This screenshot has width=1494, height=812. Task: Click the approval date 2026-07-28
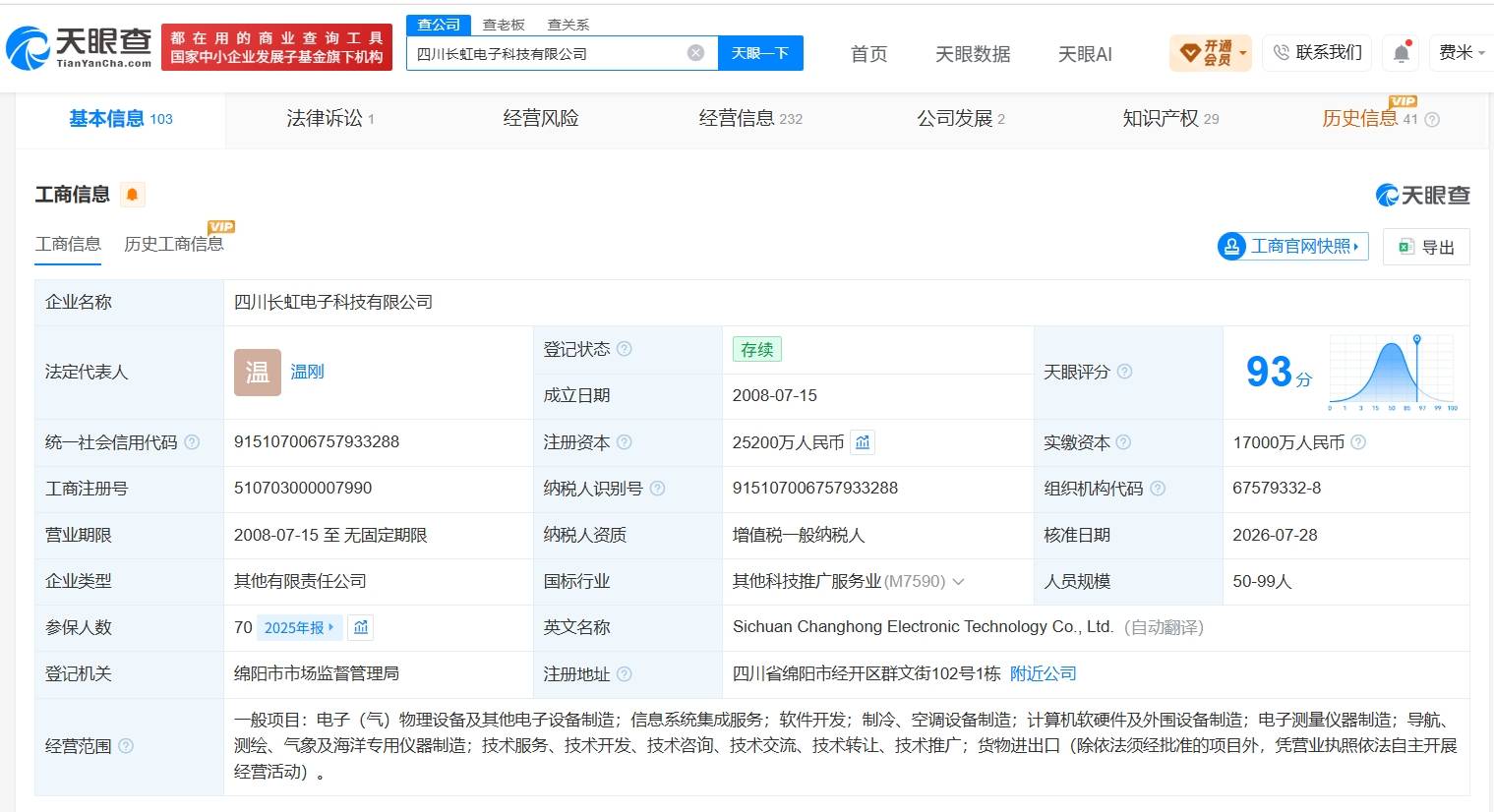(x=1275, y=535)
